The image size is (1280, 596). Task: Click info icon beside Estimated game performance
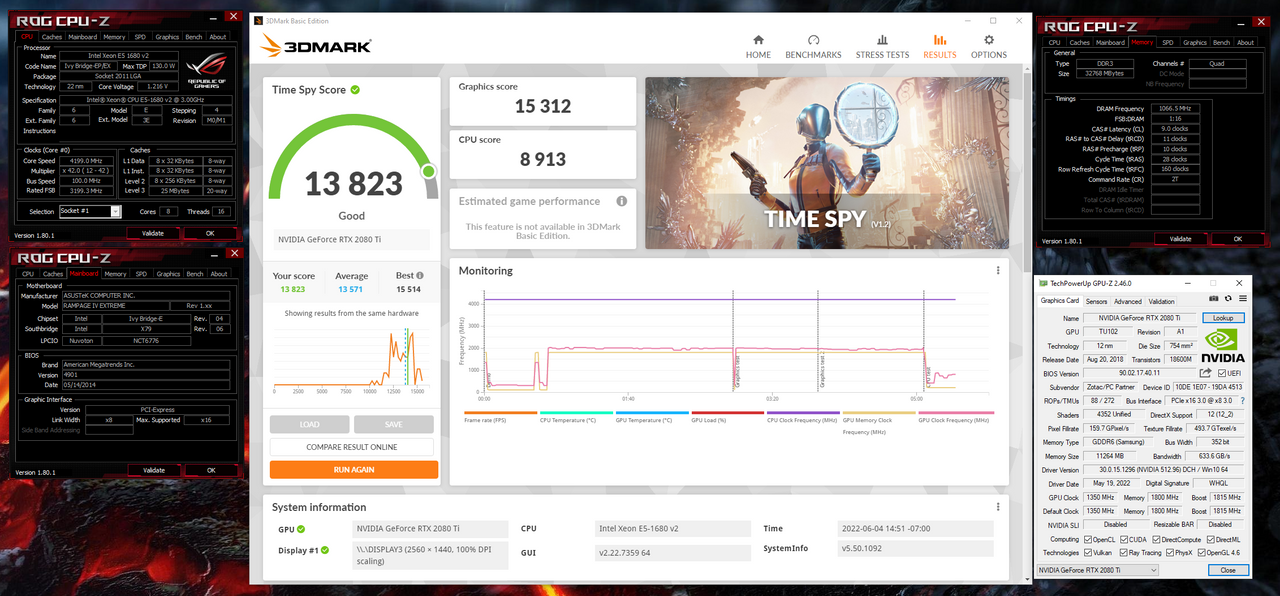621,201
